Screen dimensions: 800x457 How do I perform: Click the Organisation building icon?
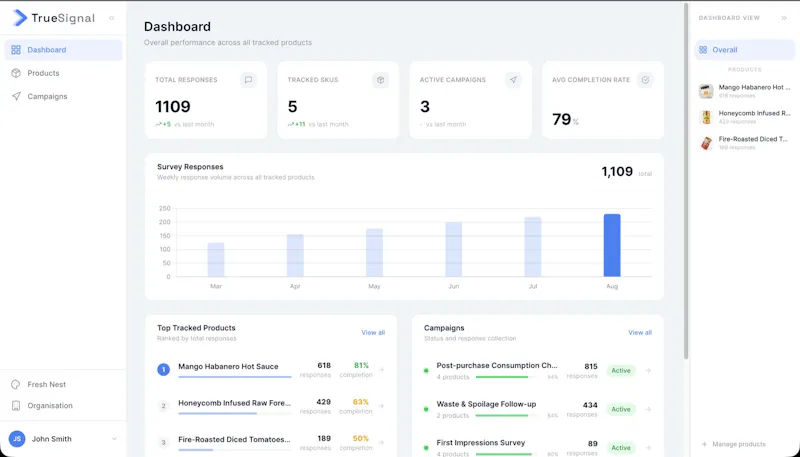(x=16, y=405)
